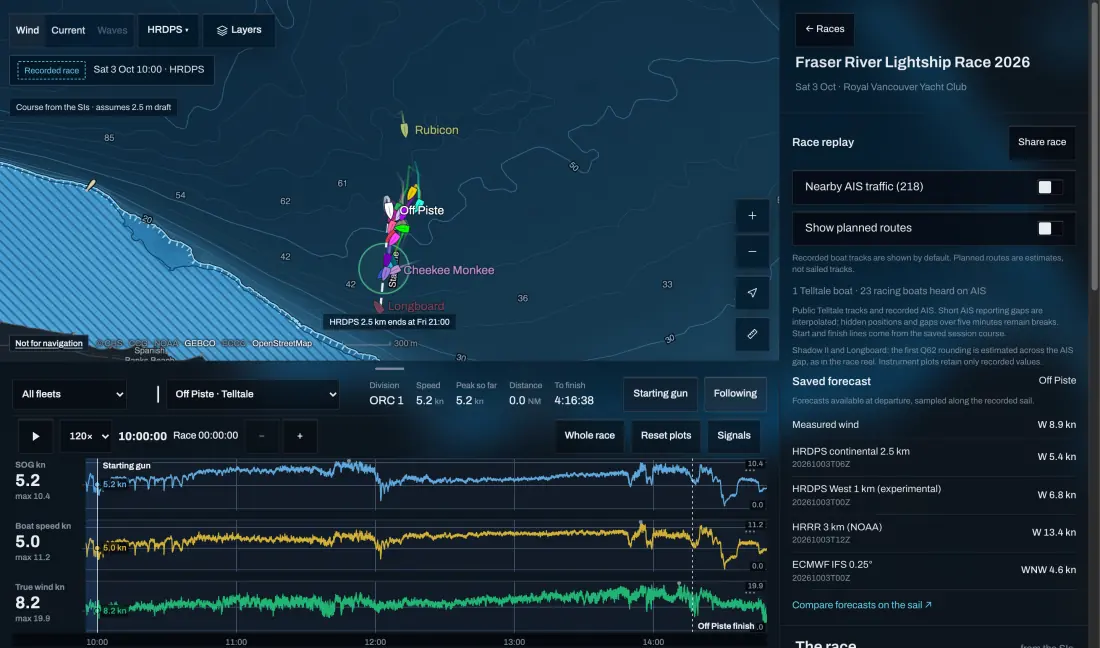1100x648 pixels.
Task: Zoom in the map with plus icon
Action: tap(752, 216)
